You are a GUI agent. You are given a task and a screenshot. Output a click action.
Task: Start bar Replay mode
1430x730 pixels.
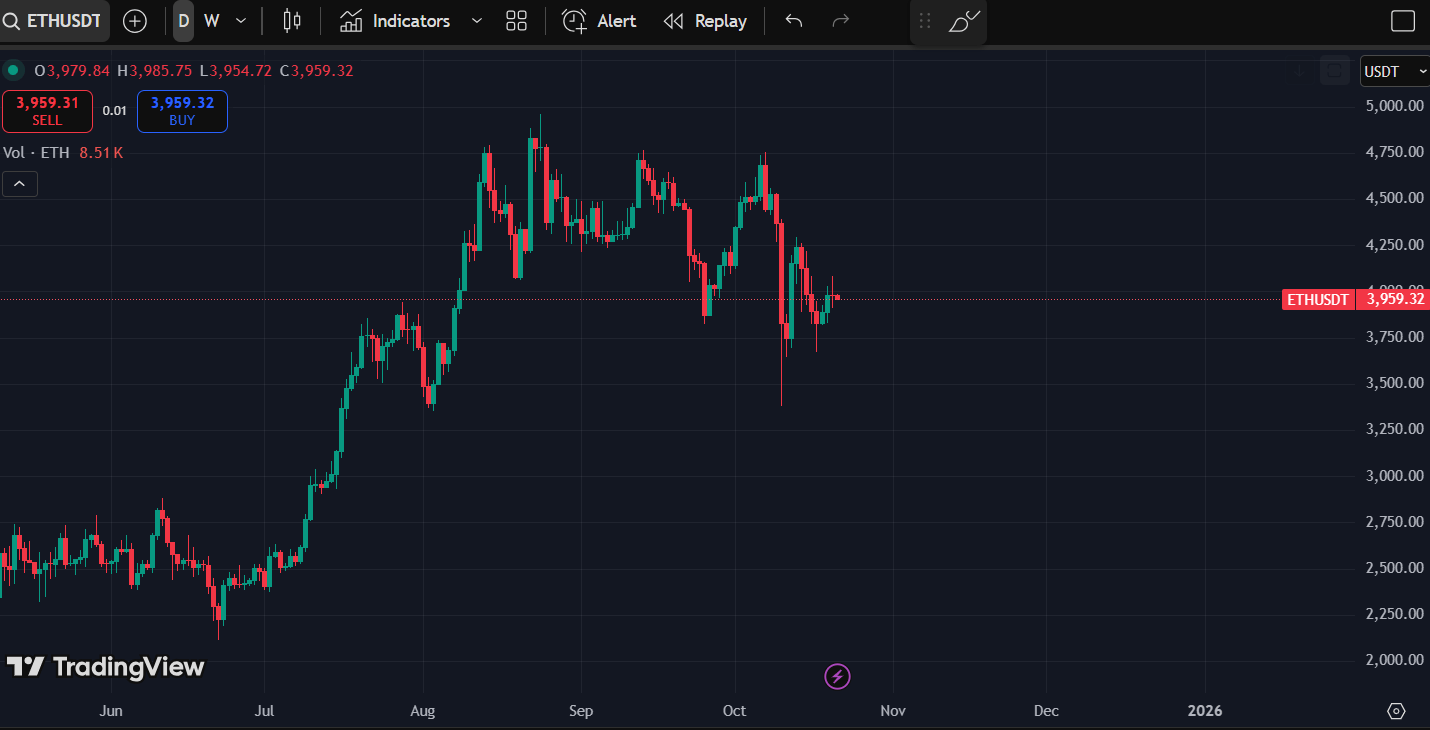point(705,21)
